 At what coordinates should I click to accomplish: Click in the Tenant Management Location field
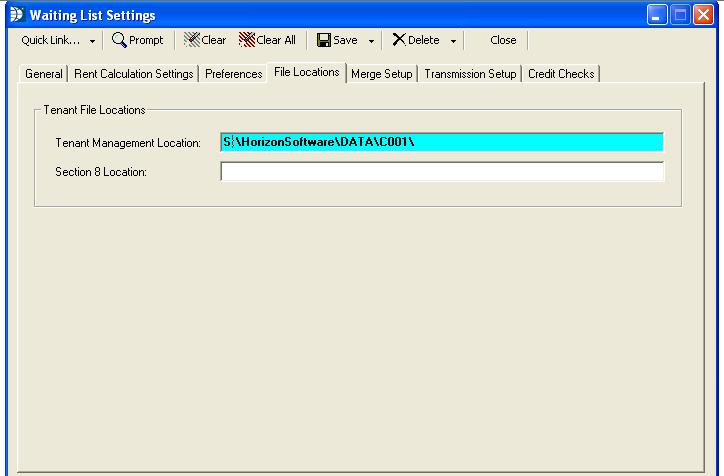click(x=441, y=142)
